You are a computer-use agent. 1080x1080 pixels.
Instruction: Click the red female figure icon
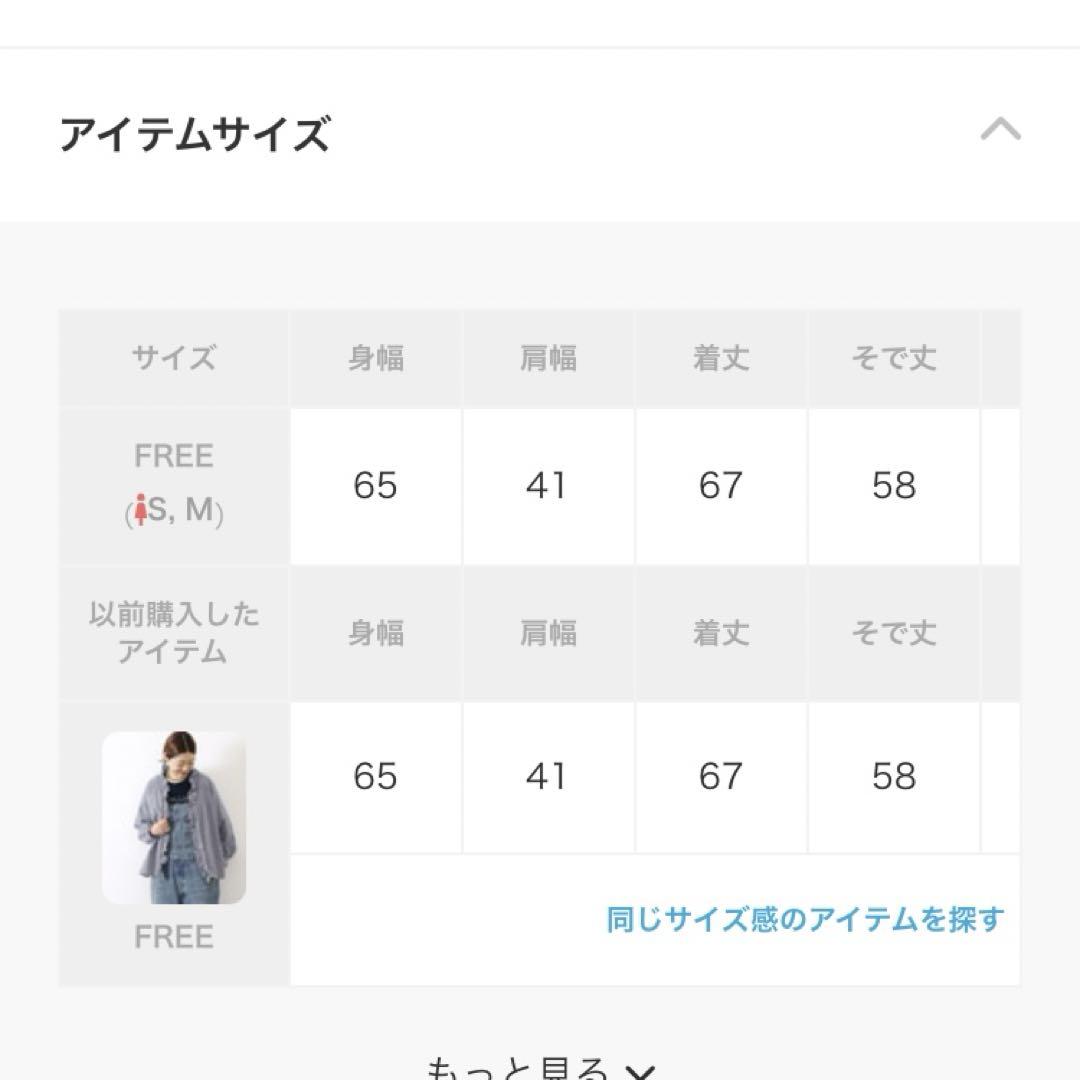click(x=141, y=510)
